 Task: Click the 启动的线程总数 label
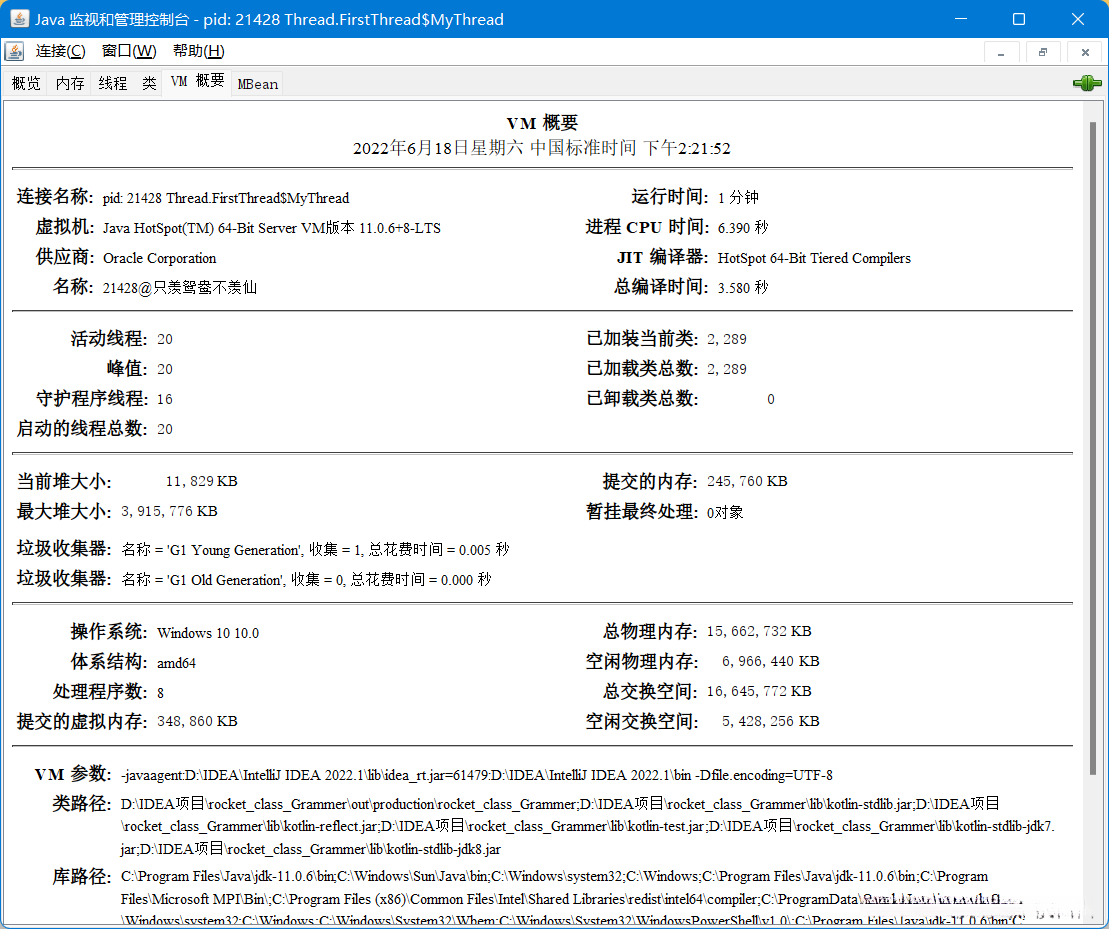(x=81, y=428)
